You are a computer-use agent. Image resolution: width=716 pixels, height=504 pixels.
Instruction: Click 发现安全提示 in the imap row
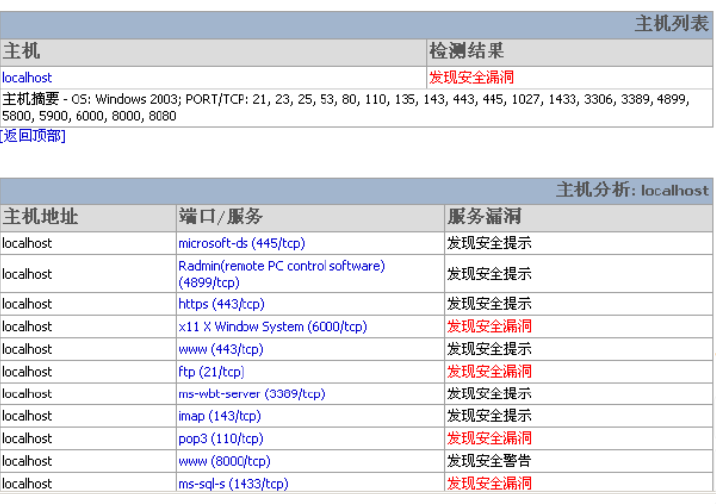point(489,416)
